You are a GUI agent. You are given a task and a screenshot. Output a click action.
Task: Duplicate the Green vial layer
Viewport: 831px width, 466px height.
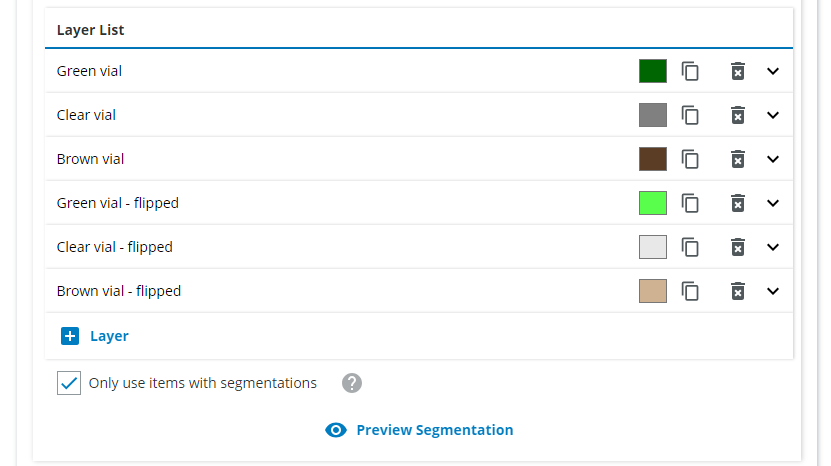click(690, 71)
